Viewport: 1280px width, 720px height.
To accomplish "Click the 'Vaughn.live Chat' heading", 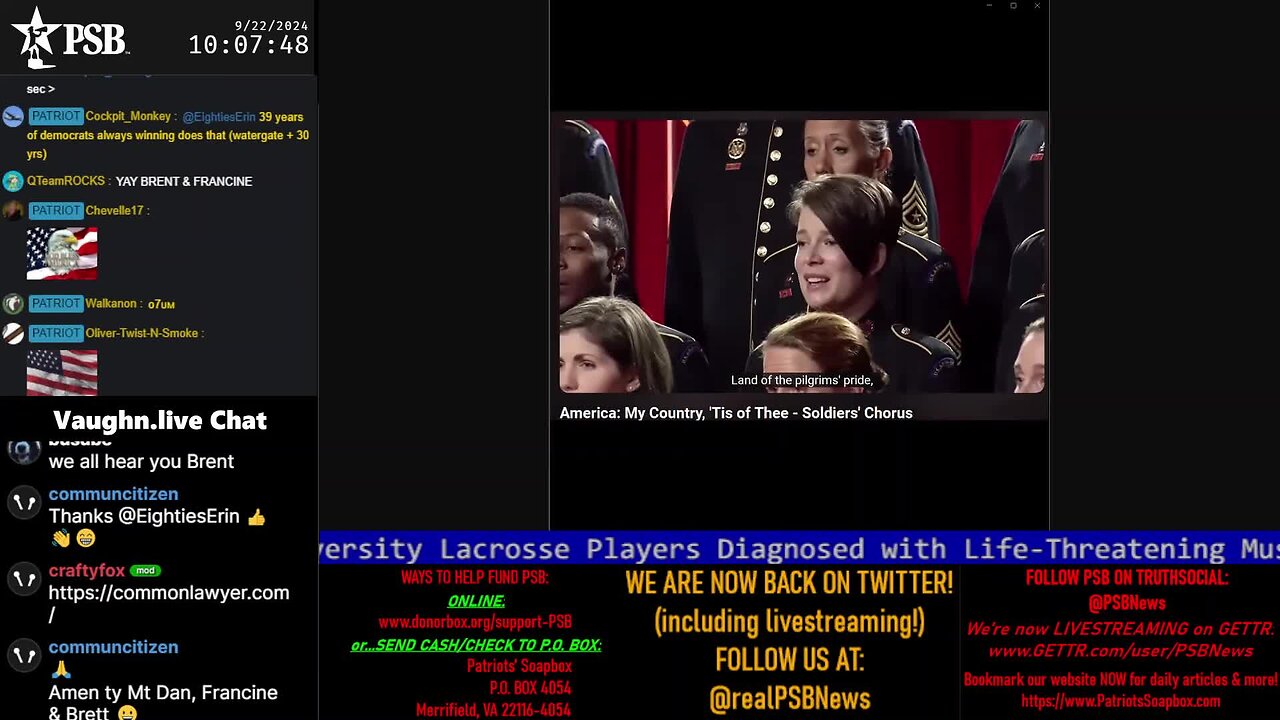I will coord(160,420).
